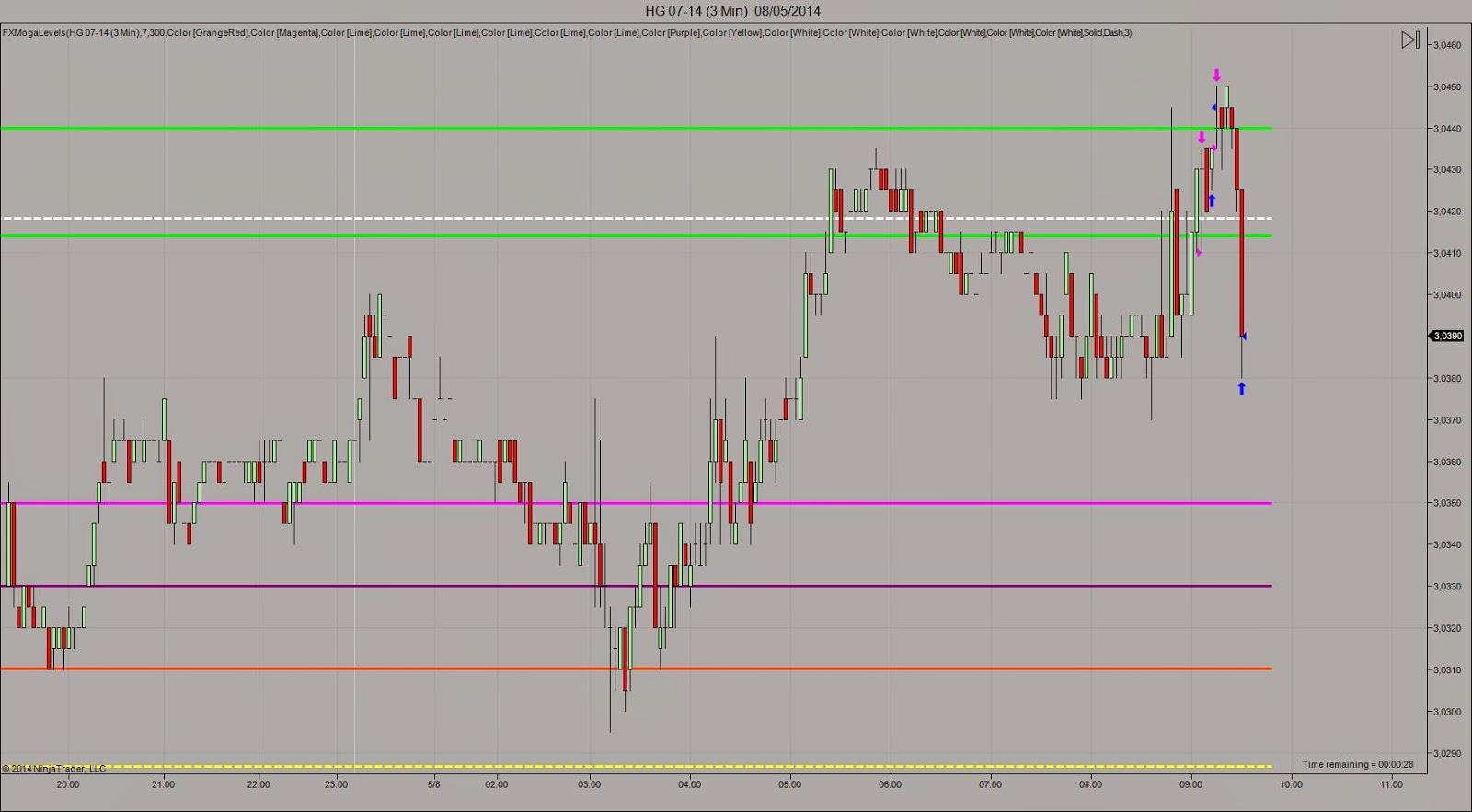The image size is (1472, 812).
Task: Click the 3,0320 price axis label
Action: click(1448, 628)
